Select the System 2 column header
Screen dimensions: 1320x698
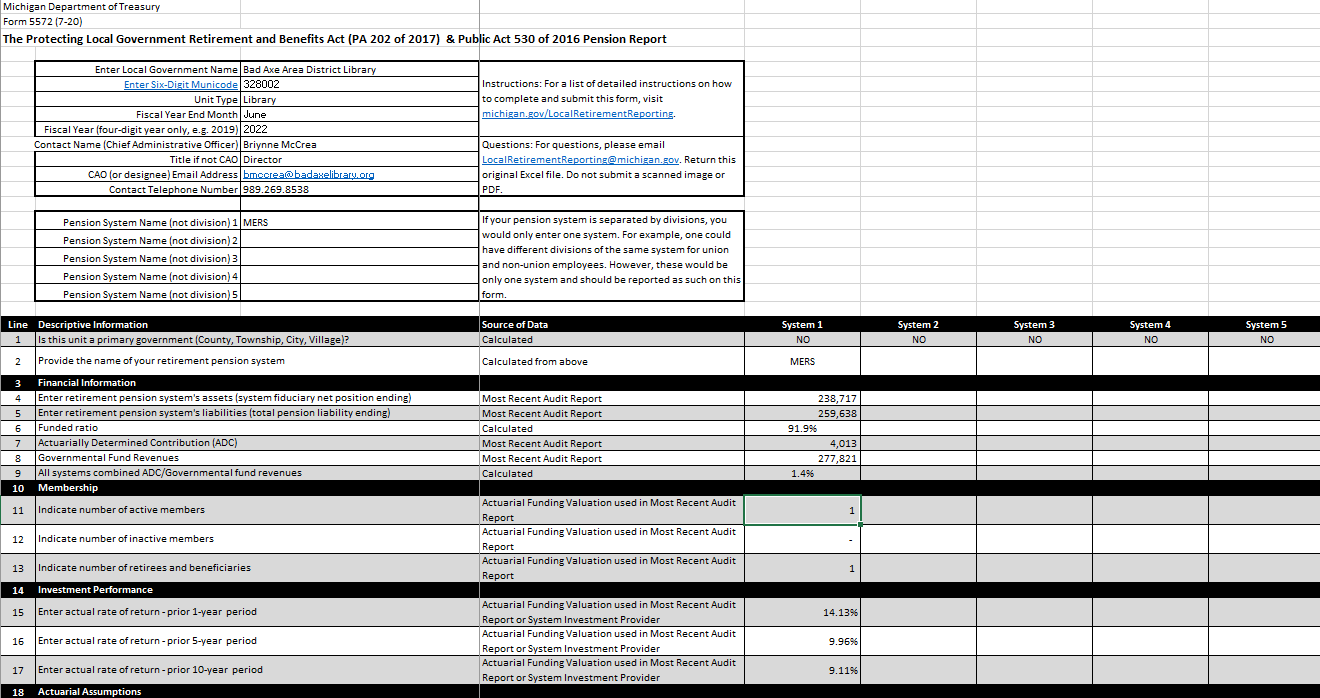918,324
